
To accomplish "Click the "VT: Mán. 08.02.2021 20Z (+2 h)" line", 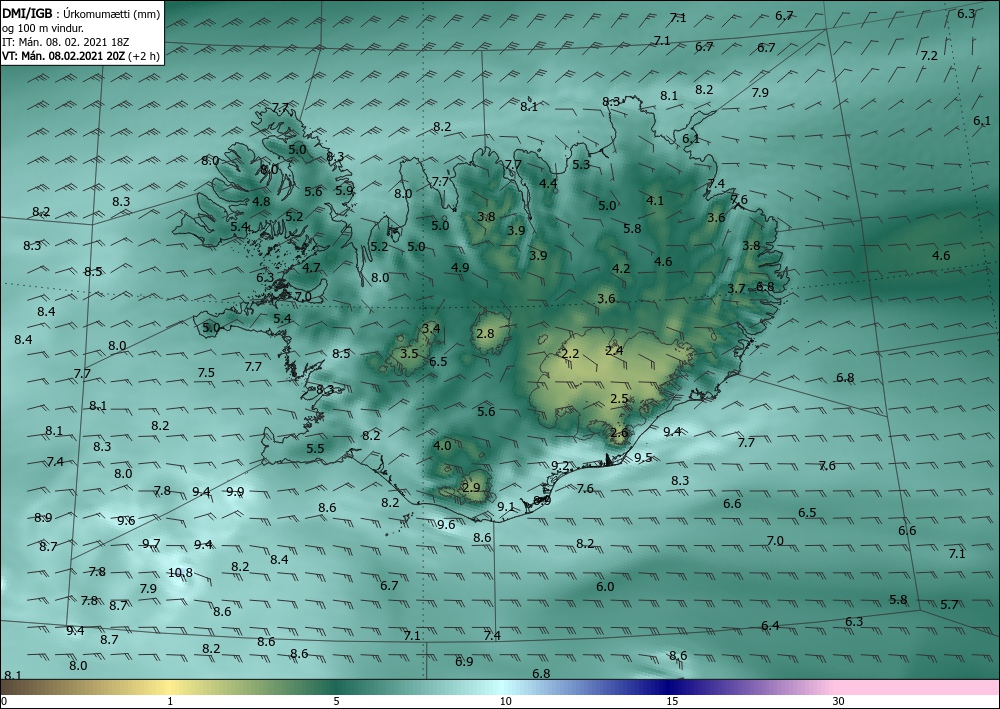I will pyautogui.click(x=80, y=55).
